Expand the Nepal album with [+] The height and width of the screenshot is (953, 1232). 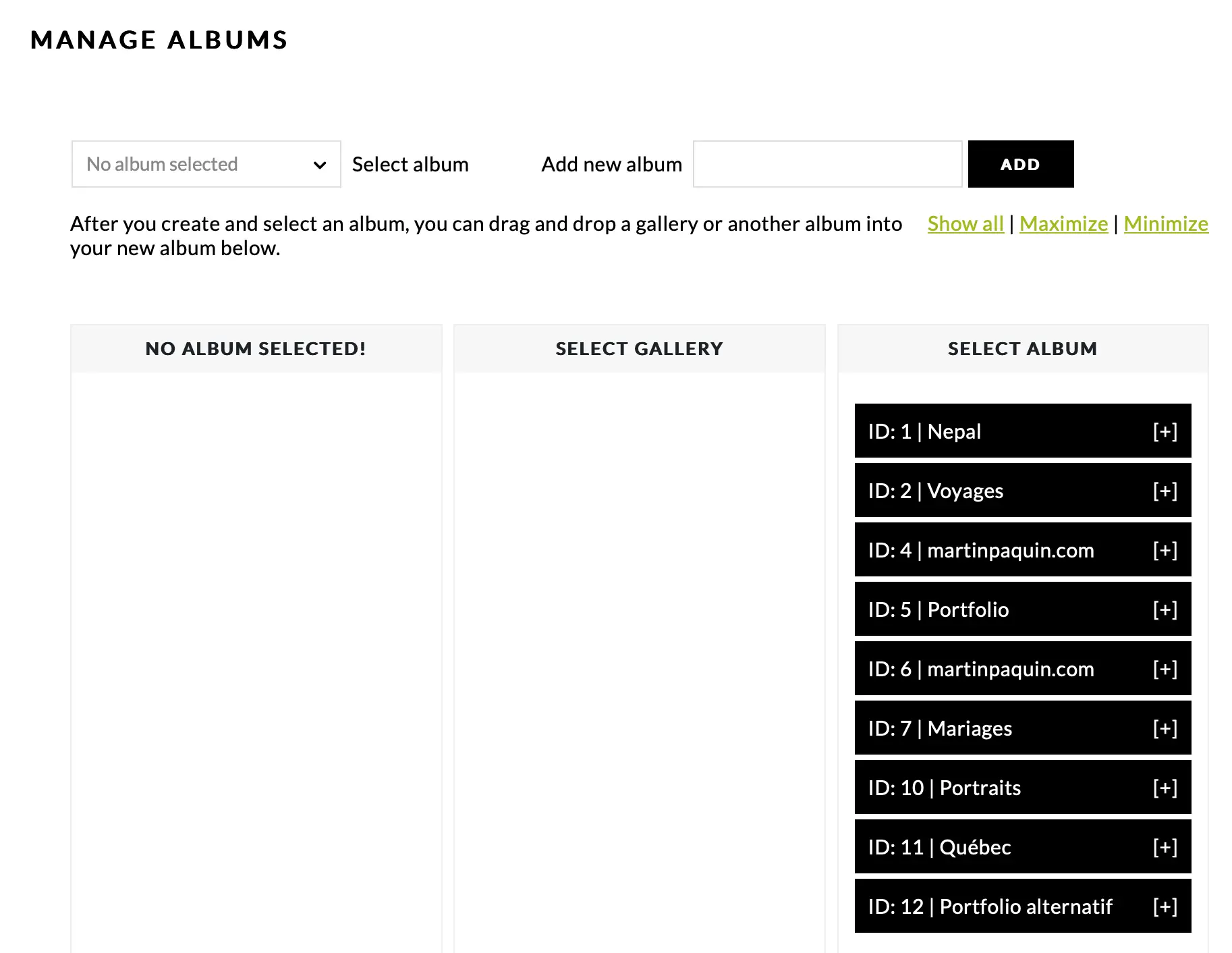[x=1165, y=431]
